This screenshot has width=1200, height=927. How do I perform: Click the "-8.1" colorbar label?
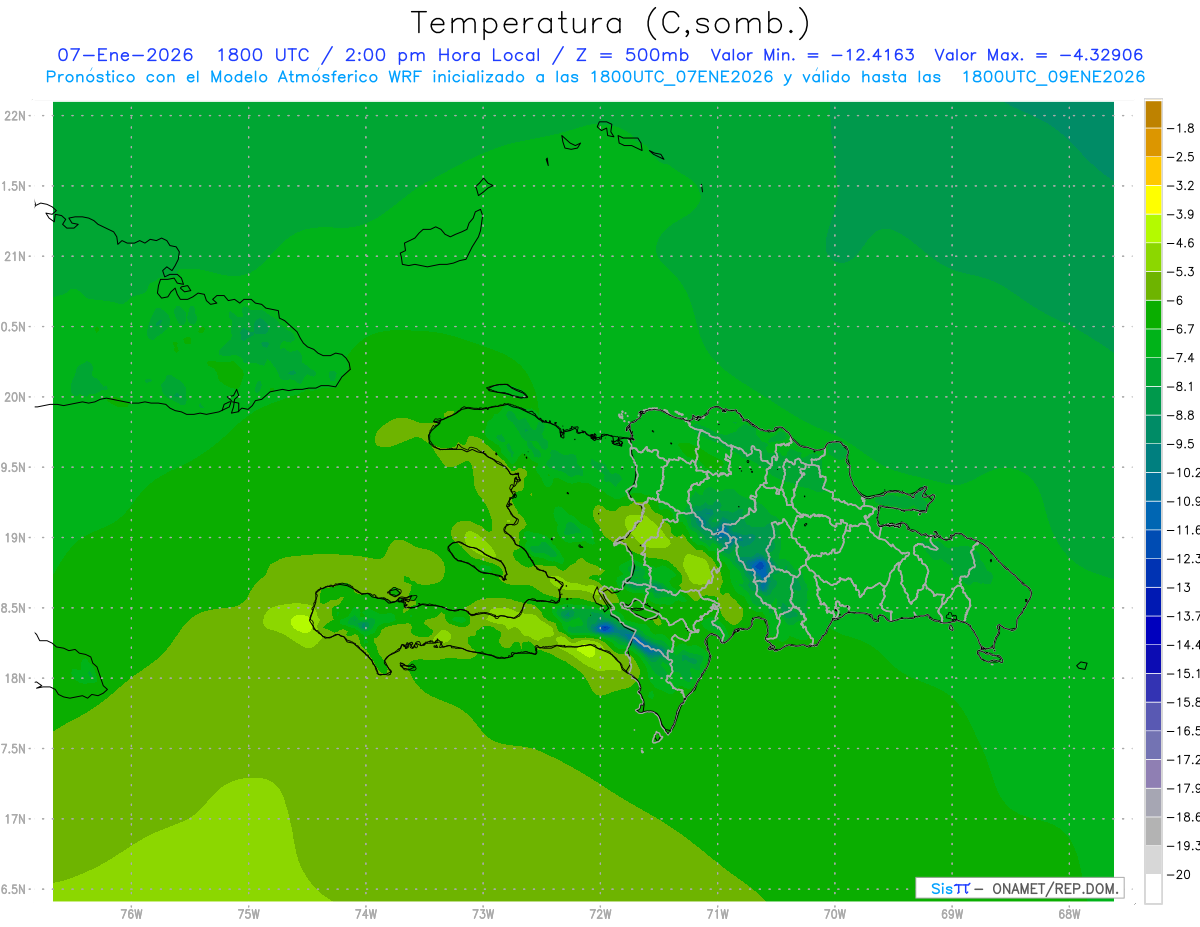click(x=1181, y=386)
